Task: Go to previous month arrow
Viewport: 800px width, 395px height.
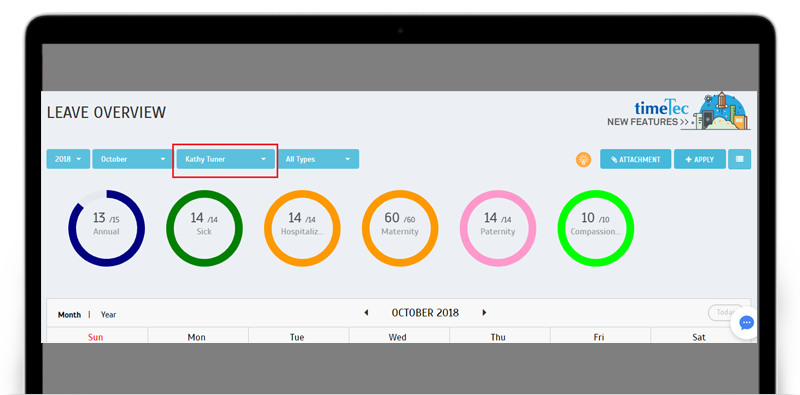Action: click(366, 313)
